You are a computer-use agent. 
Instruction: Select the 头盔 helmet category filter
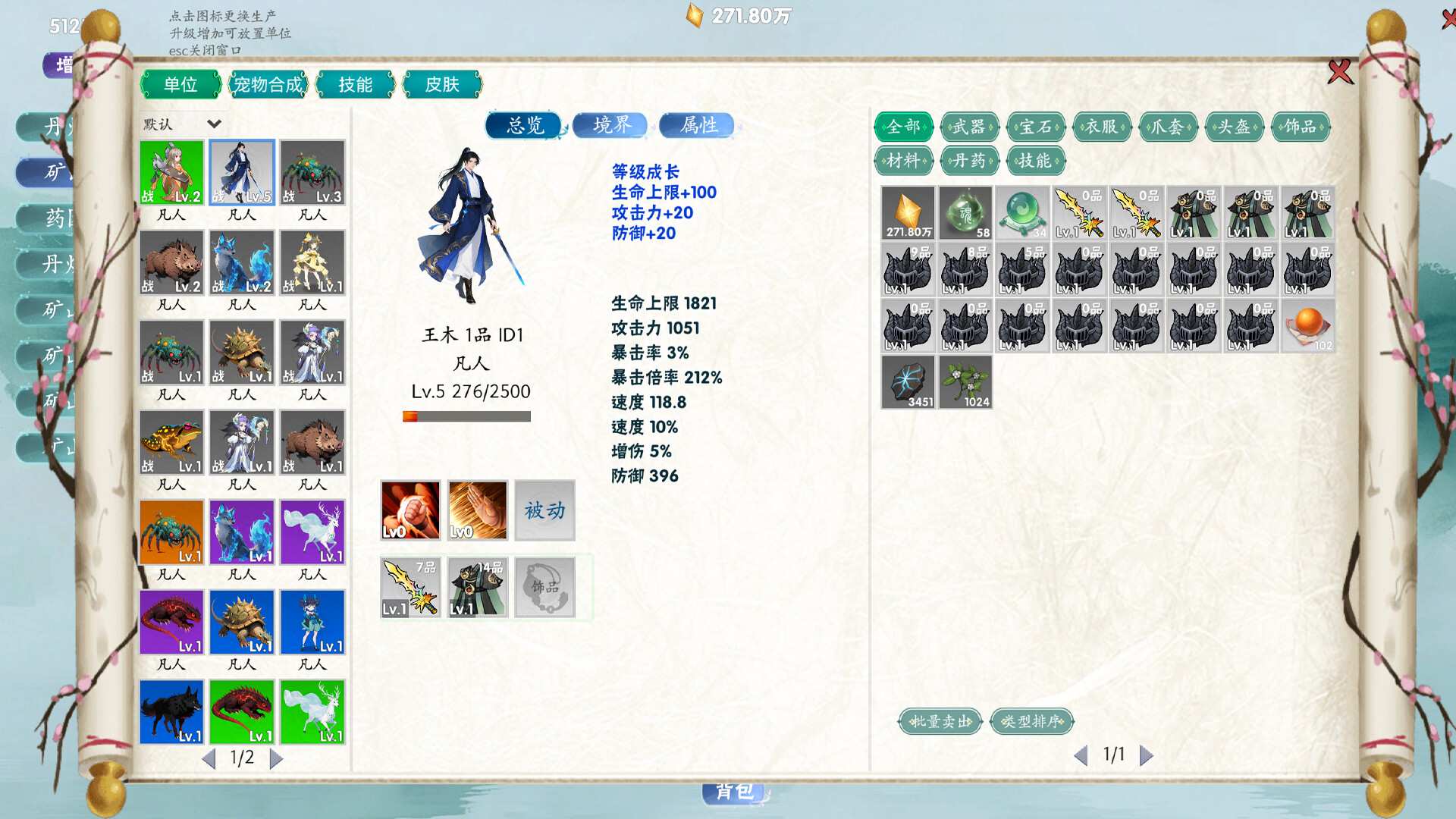coord(1235,127)
